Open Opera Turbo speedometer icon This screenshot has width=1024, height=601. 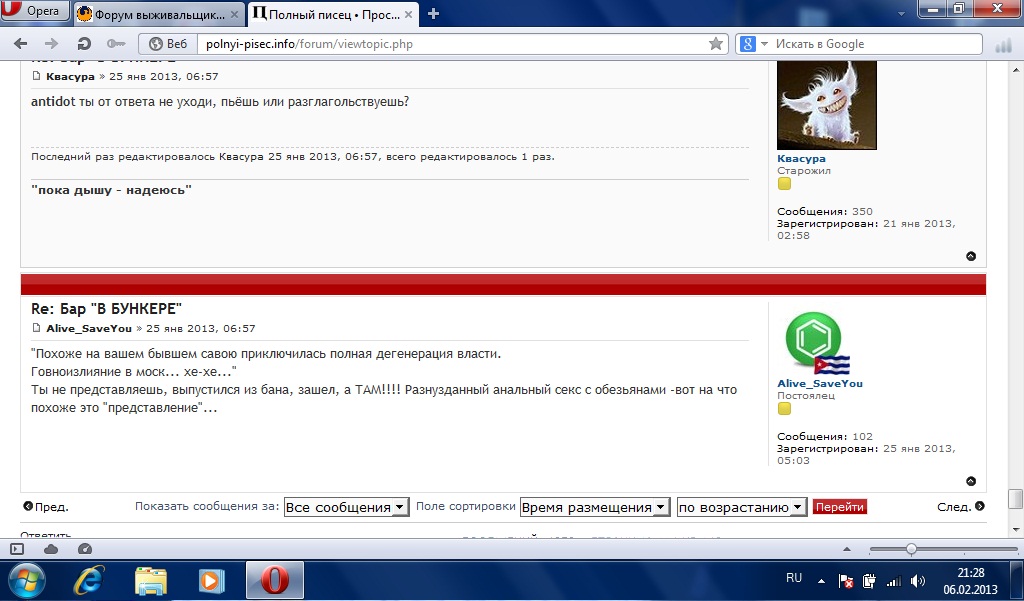point(85,549)
